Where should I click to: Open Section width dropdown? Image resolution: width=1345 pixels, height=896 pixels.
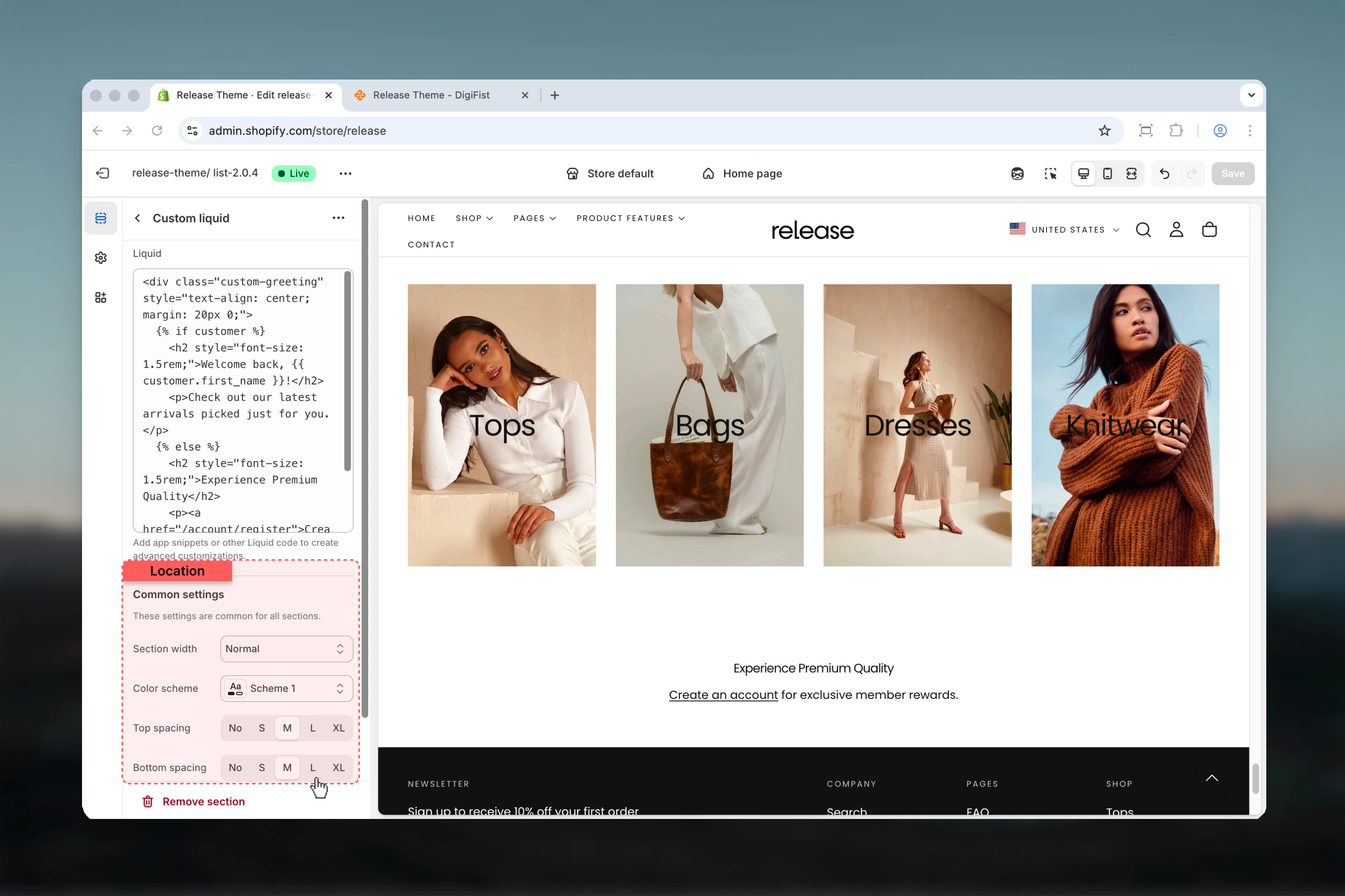click(x=286, y=648)
